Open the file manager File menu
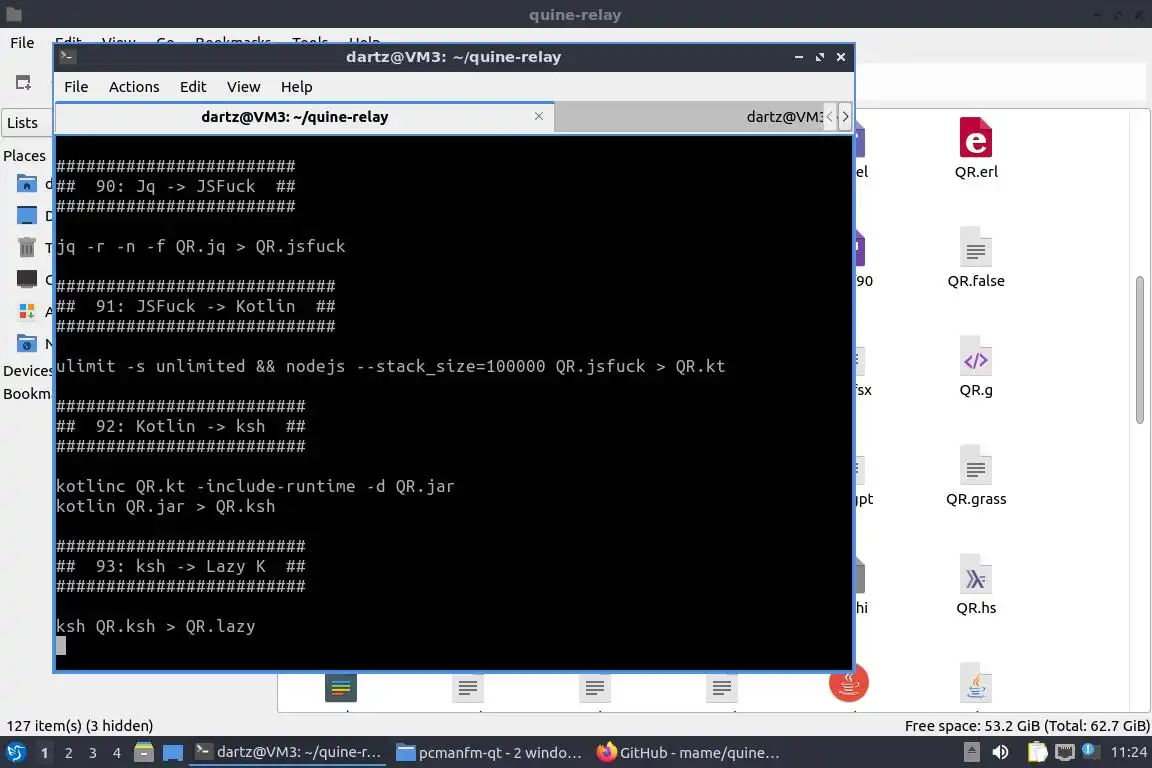The width and height of the screenshot is (1152, 768). [x=22, y=43]
